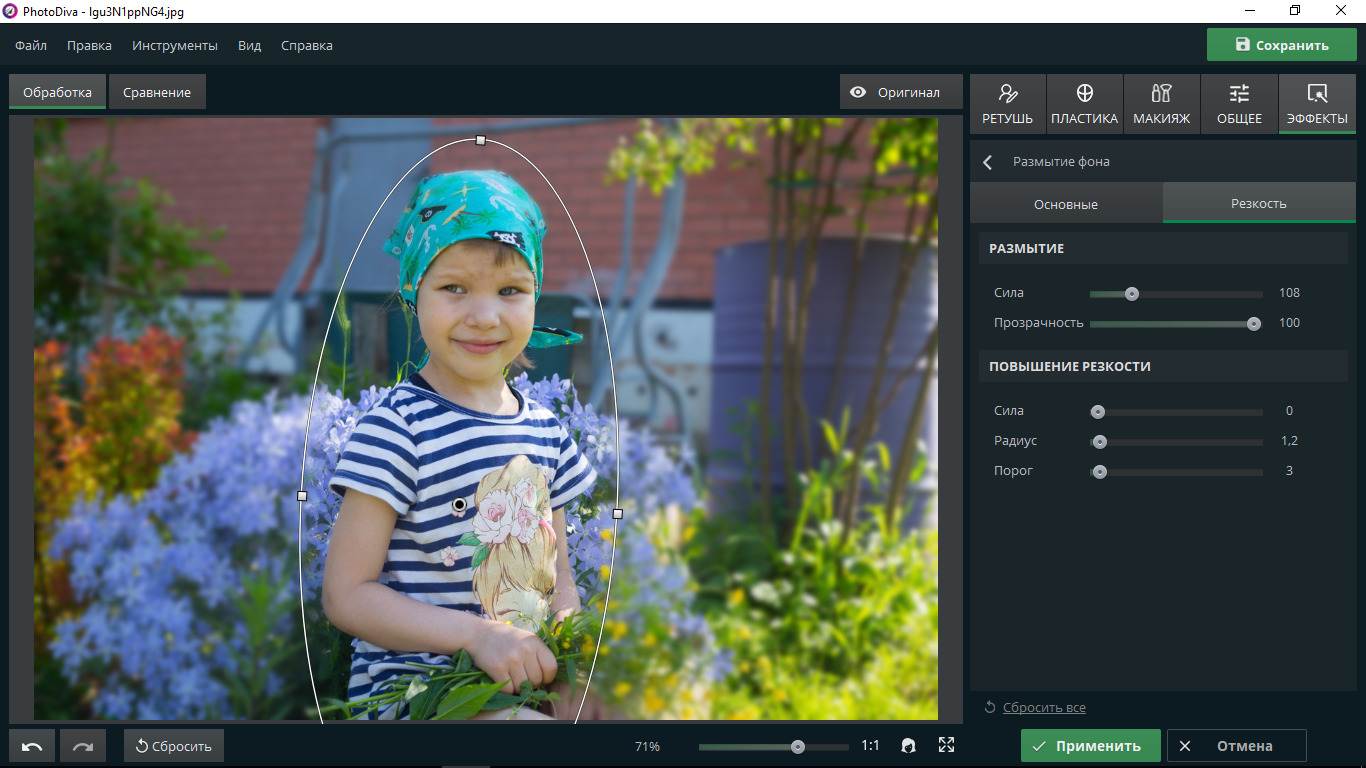Image resolution: width=1366 pixels, height=768 pixels.
Task: Toggle the Оригинал original view
Action: pyautogui.click(x=896, y=92)
